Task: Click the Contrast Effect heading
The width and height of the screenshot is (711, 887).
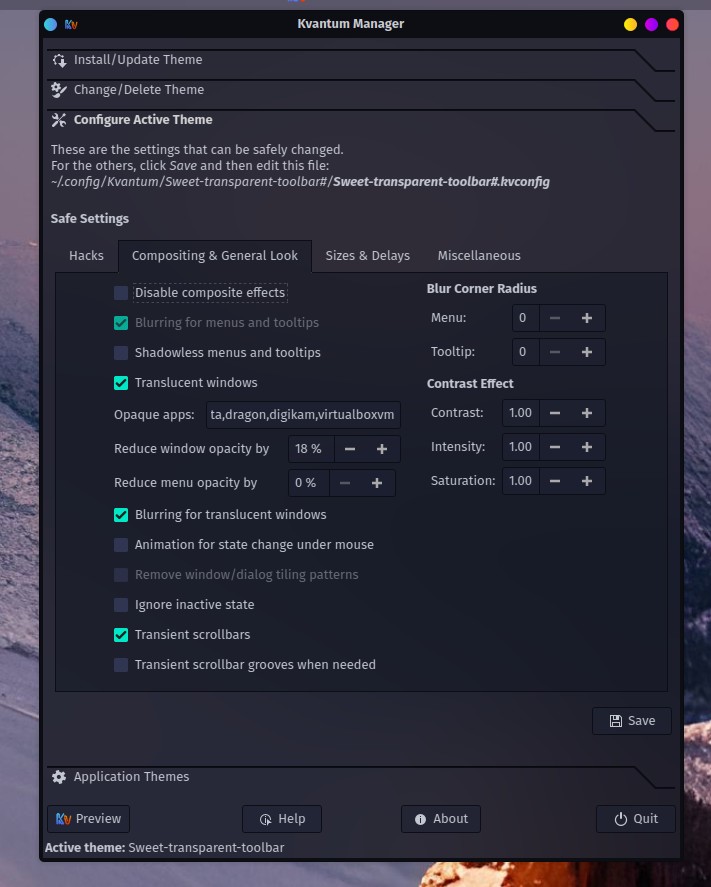Action: point(470,384)
